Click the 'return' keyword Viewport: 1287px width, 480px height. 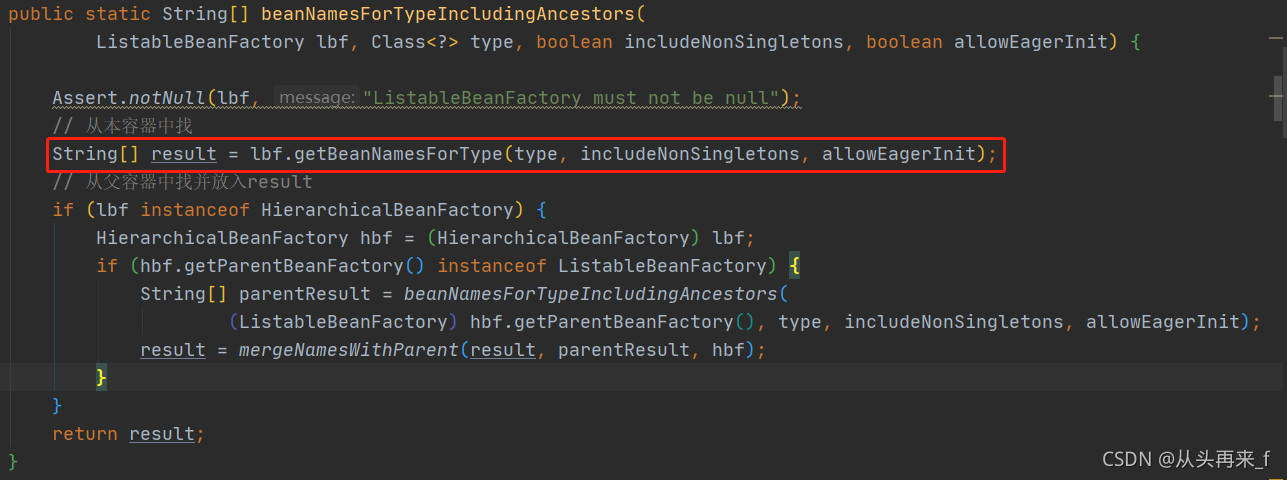(85, 434)
